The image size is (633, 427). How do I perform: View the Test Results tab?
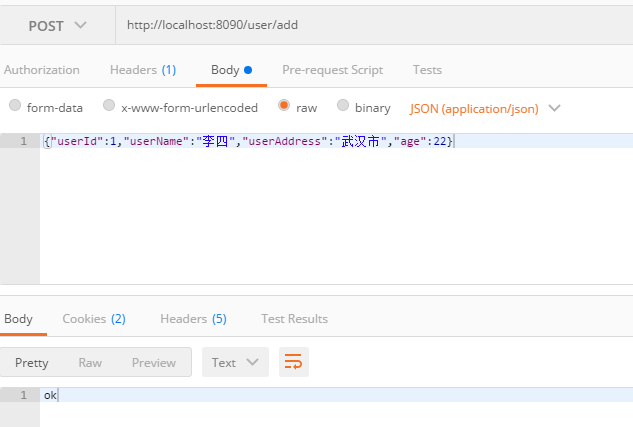coord(294,319)
